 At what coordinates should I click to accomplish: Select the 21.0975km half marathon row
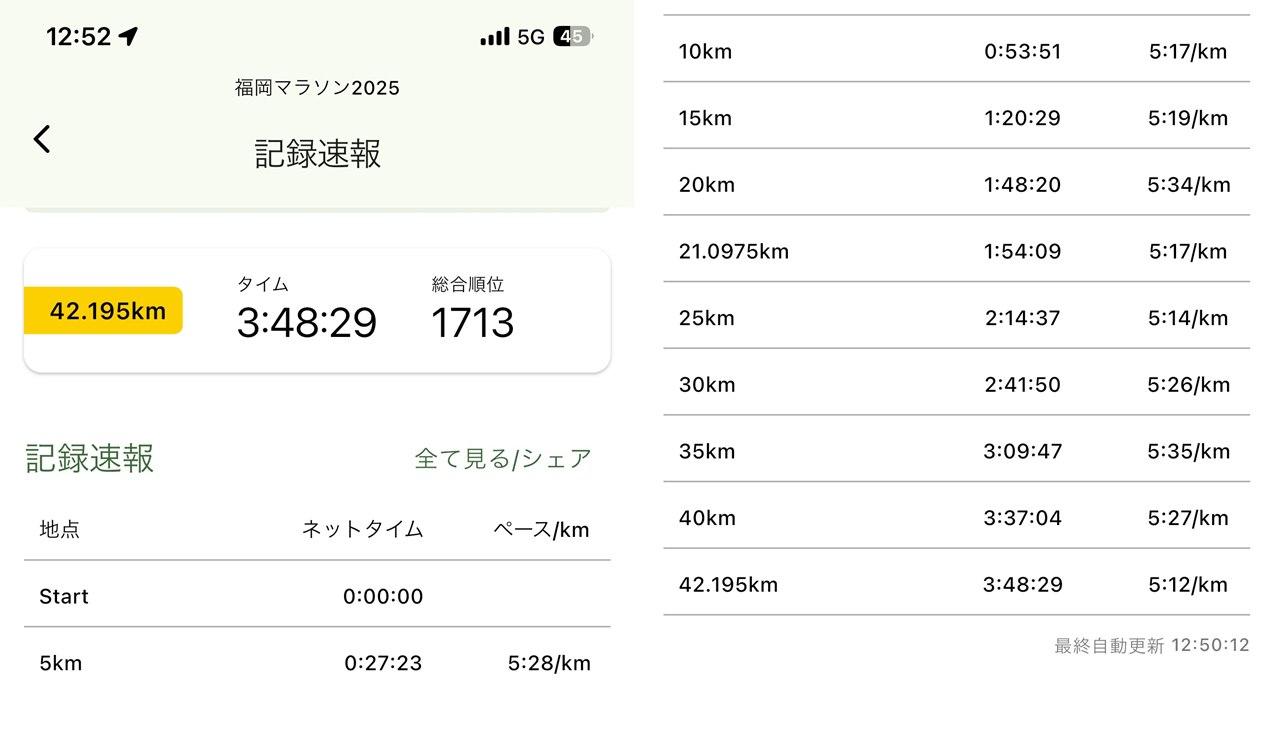coord(955,251)
